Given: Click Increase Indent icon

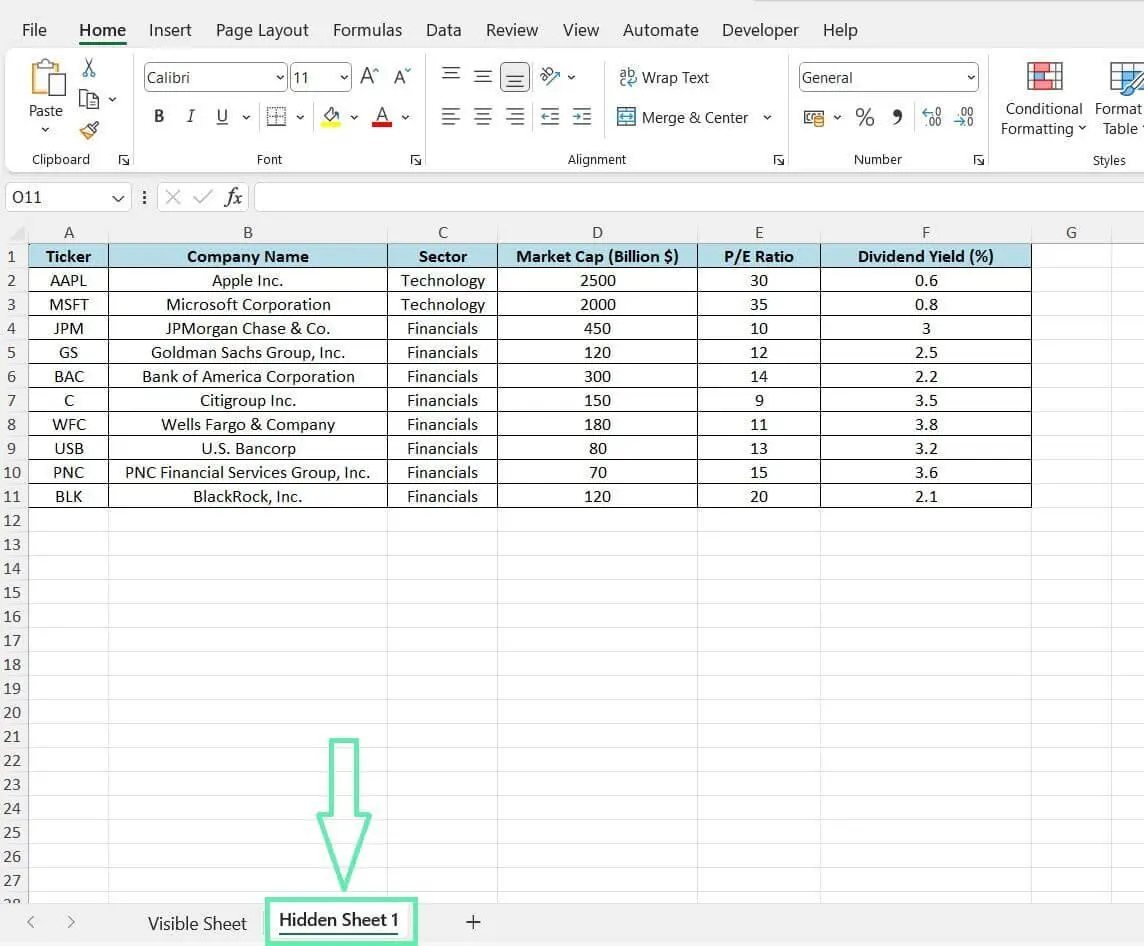Looking at the screenshot, I should pyautogui.click(x=581, y=117).
